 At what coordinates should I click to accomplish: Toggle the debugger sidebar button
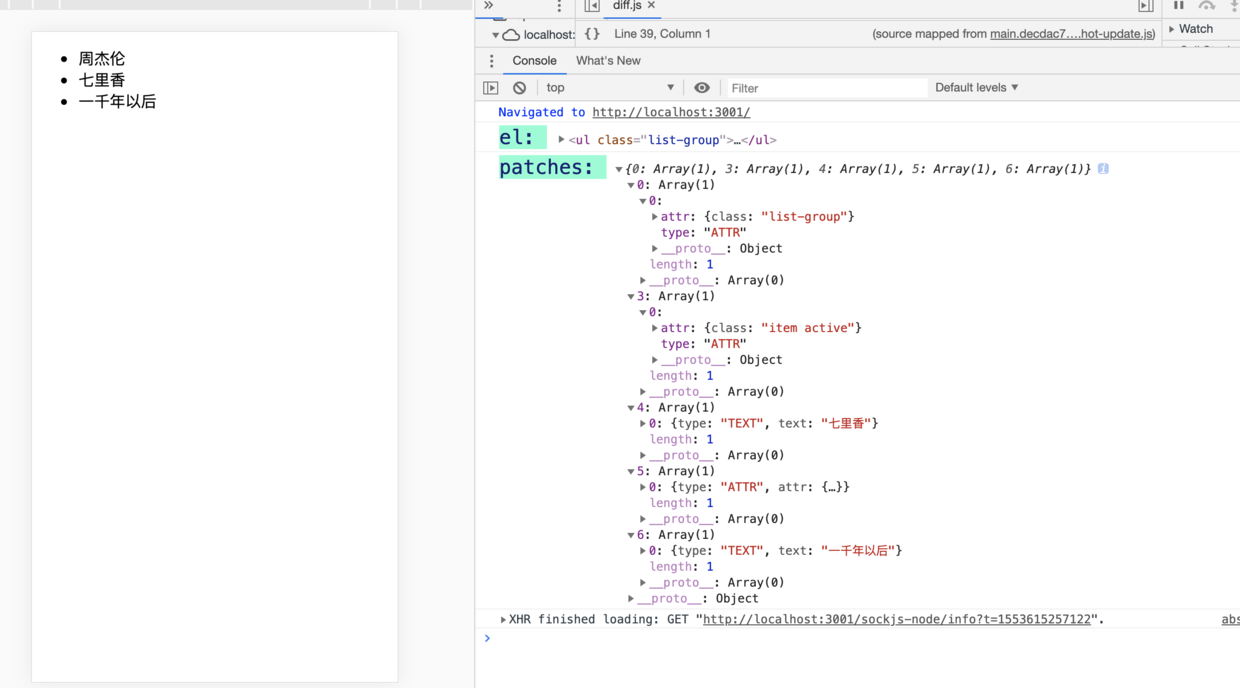pos(1146,6)
